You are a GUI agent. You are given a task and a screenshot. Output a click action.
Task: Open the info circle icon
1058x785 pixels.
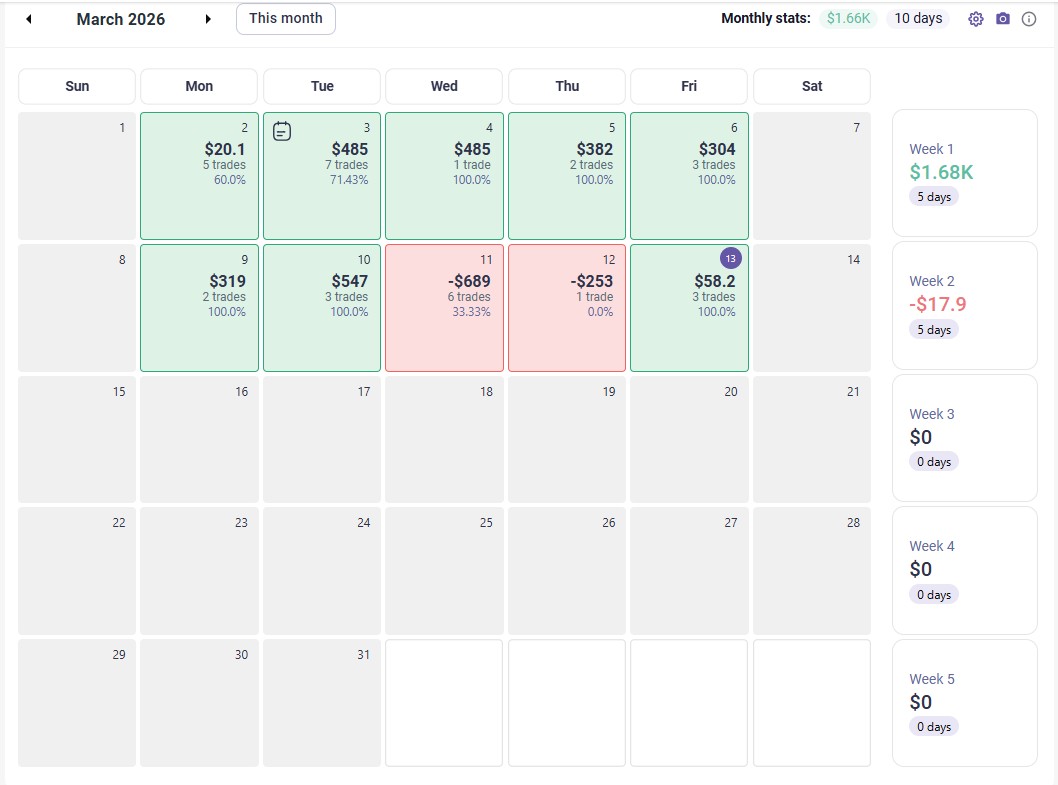[x=1029, y=18]
